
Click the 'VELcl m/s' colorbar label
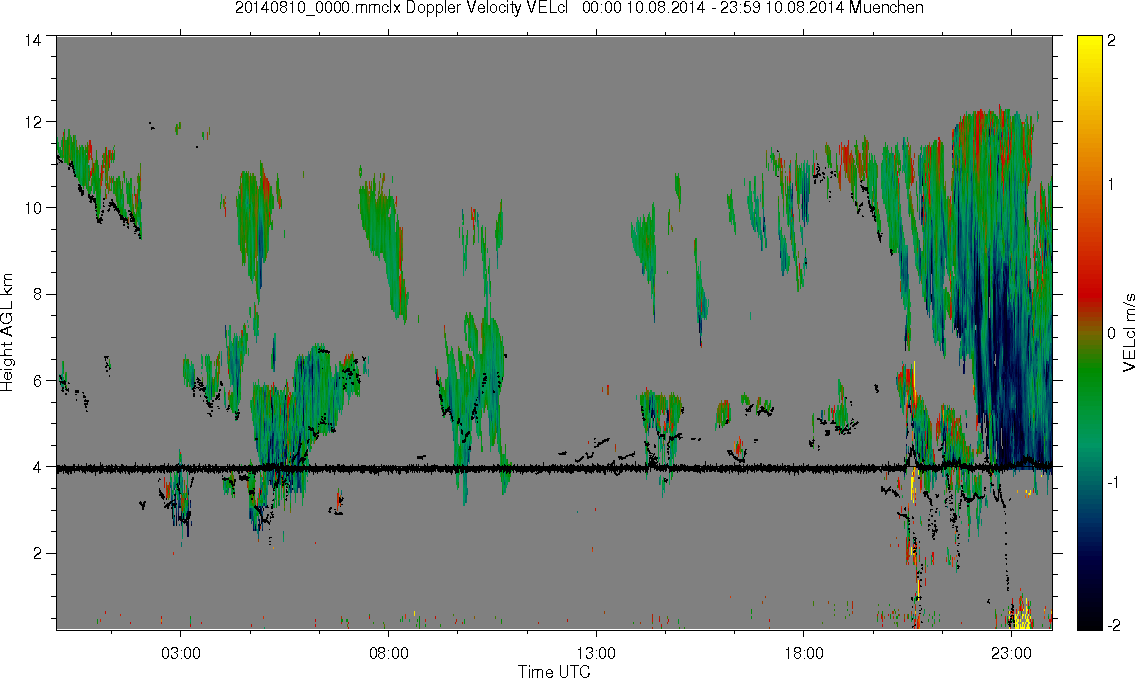click(x=1128, y=333)
